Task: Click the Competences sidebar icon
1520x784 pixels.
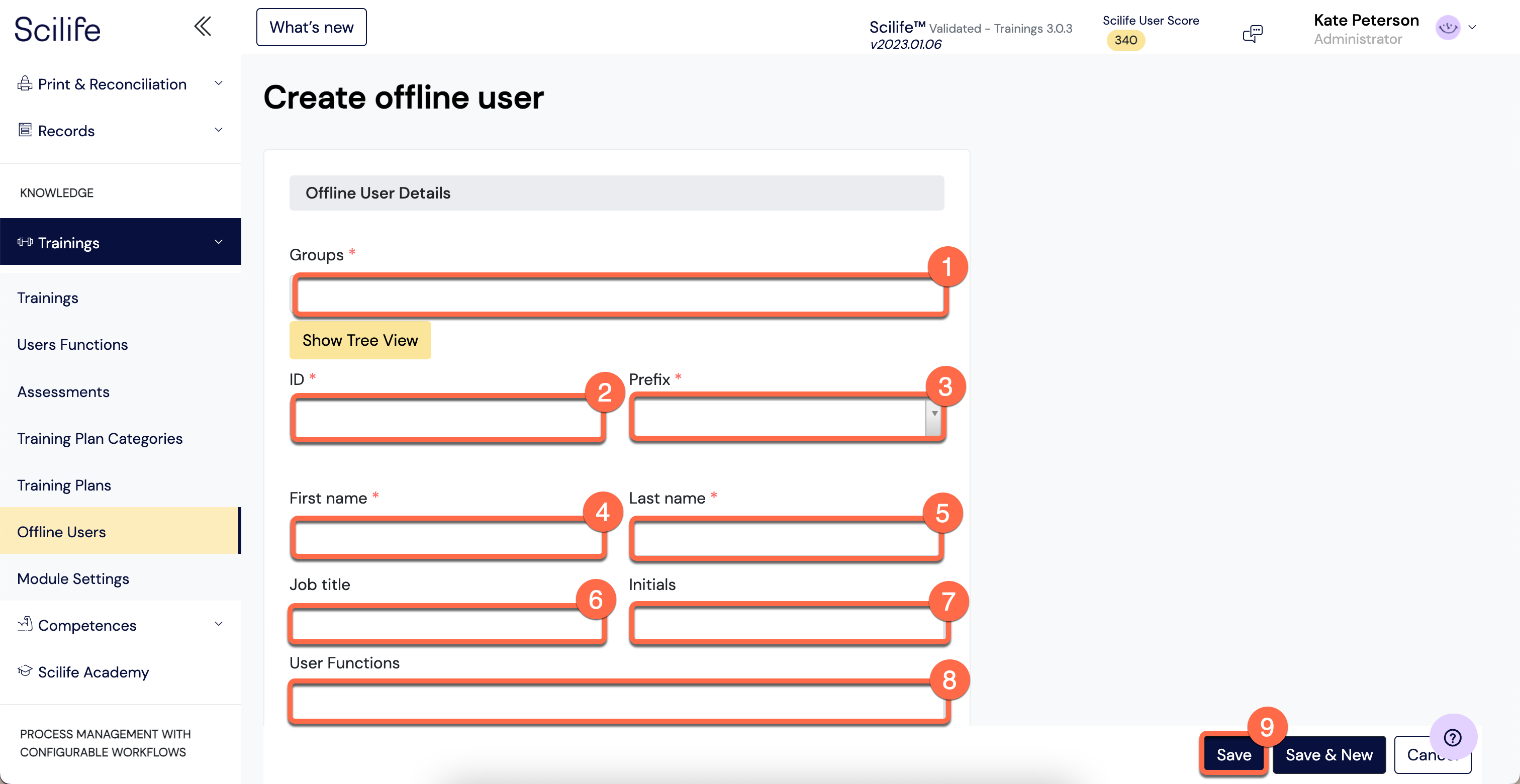Action: pos(25,624)
